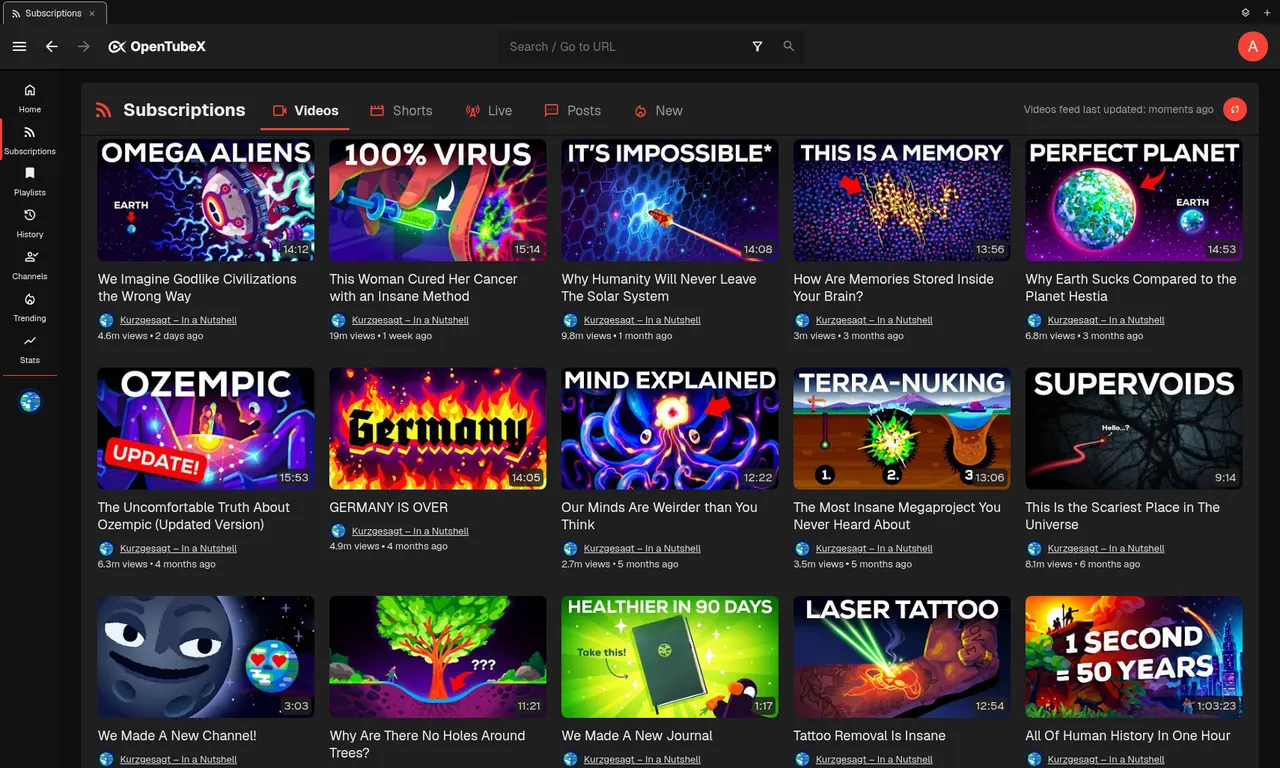
Task: Select Subscriptions in the sidebar
Action: pyautogui.click(x=30, y=139)
